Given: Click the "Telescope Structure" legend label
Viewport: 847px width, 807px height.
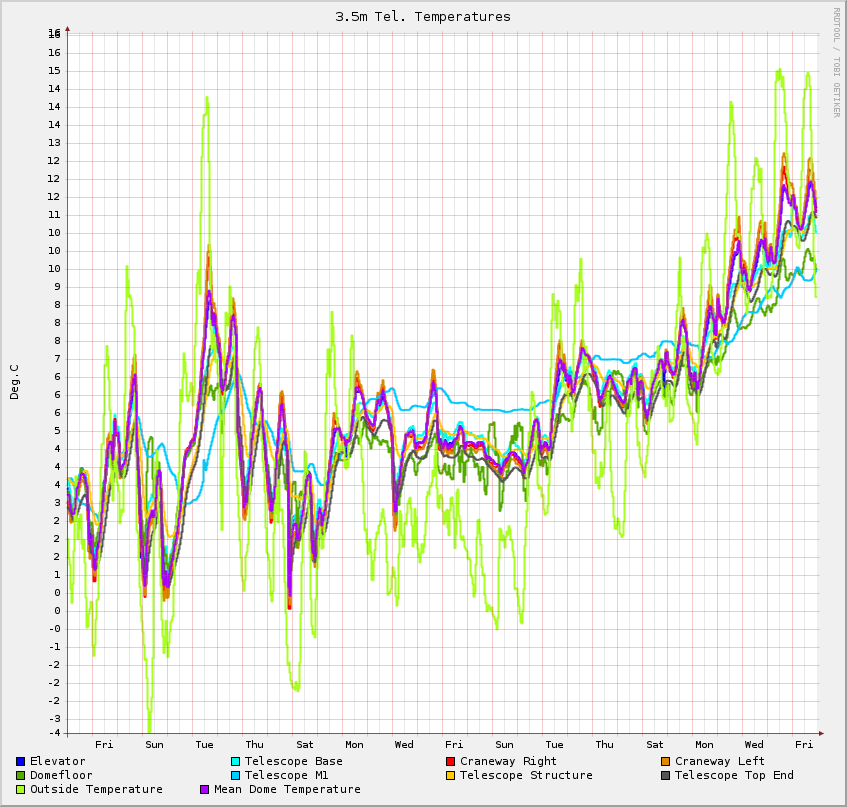Looking at the screenshot, I should click(x=526, y=776).
